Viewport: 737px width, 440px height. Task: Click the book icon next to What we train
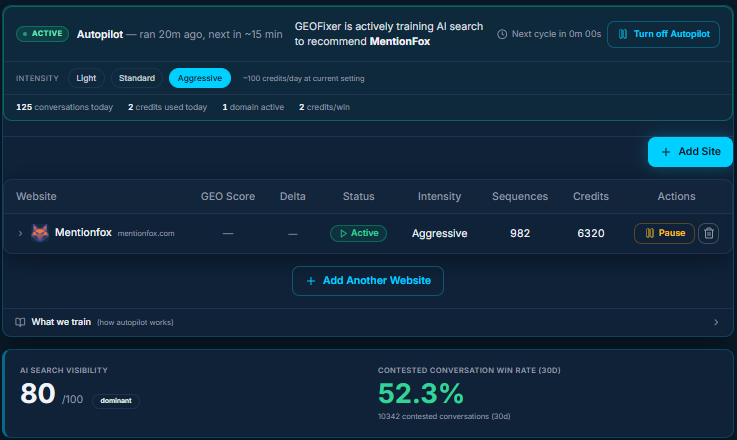tap(20, 322)
